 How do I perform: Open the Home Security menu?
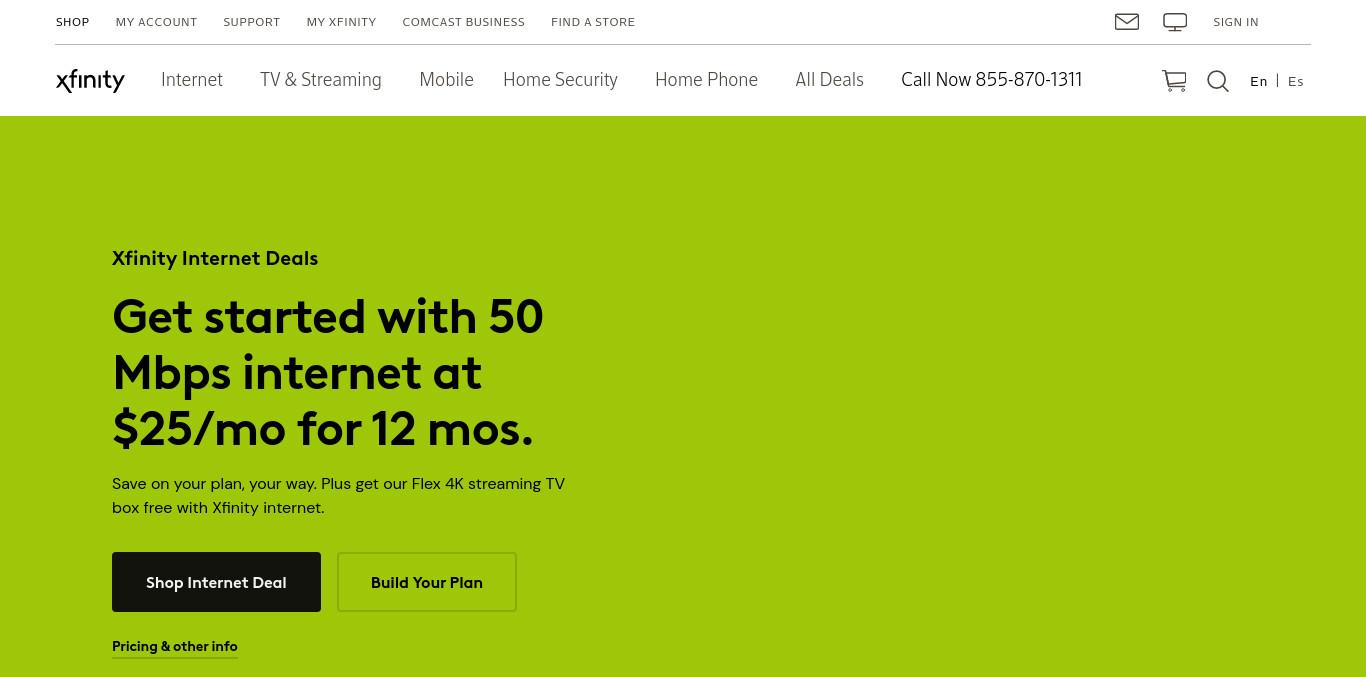(x=560, y=80)
